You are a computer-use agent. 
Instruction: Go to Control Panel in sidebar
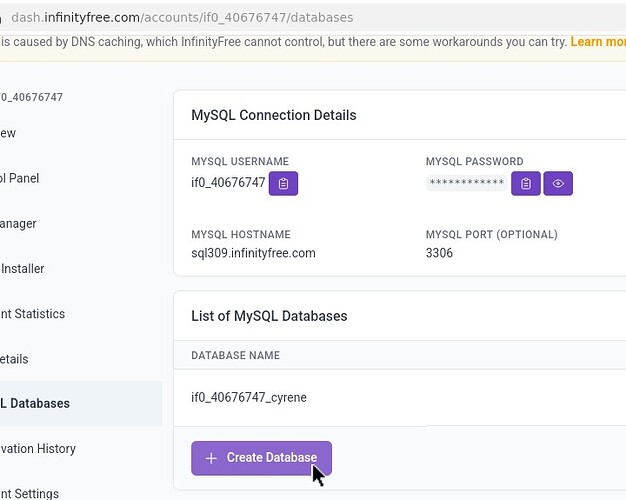pyautogui.click(x=20, y=178)
